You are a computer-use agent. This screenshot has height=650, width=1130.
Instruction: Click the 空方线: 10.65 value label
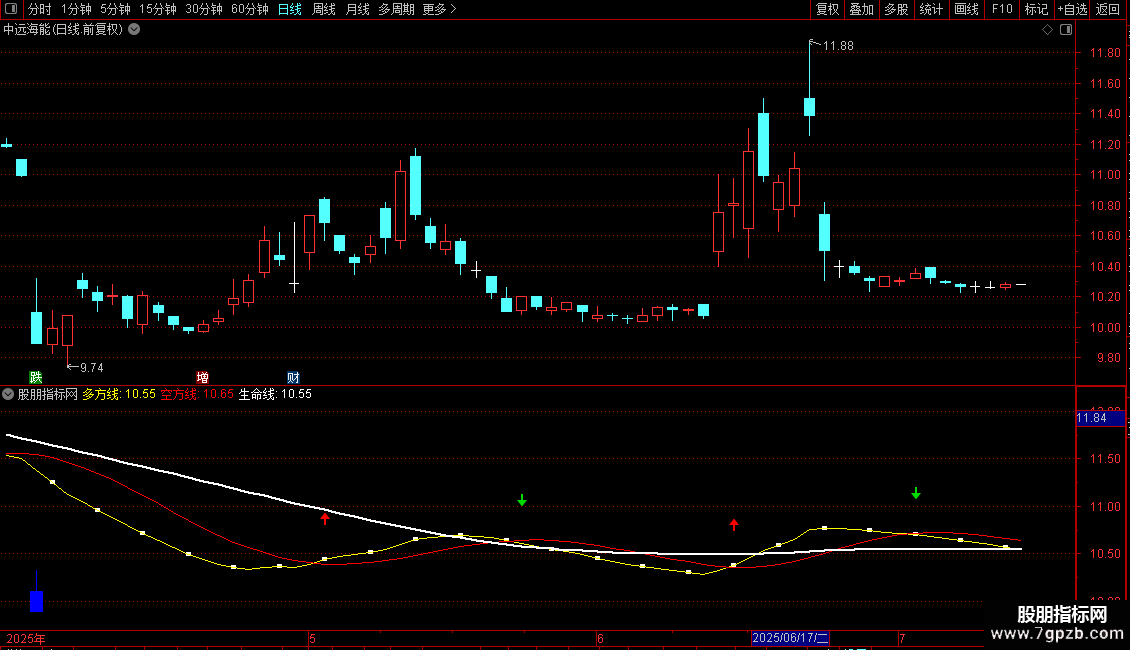pos(197,394)
